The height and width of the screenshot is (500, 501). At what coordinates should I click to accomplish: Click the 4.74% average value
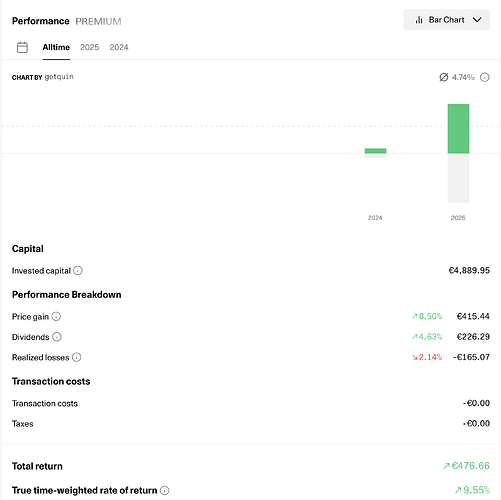point(463,77)
